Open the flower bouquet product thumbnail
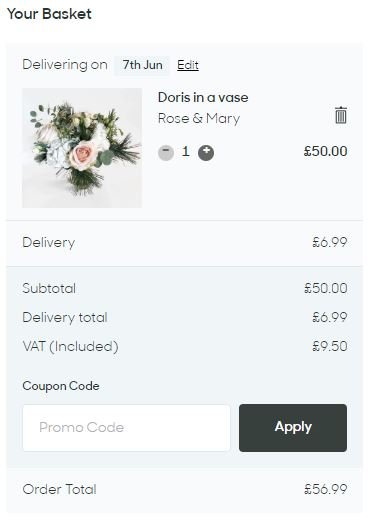 [x=82, y=148]
